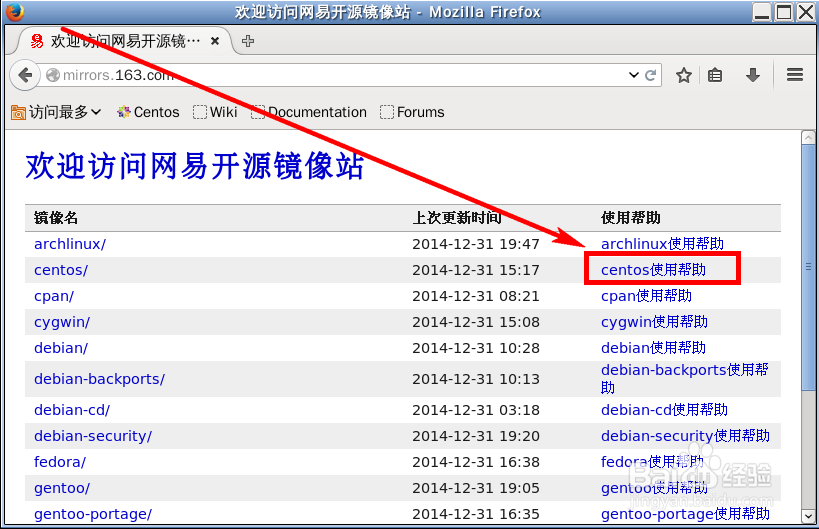Click the 欢迎访问网易开源镜像站 page heading
Image resolution: width=819 pixels, height=529 pixels.
pos(195,166)
